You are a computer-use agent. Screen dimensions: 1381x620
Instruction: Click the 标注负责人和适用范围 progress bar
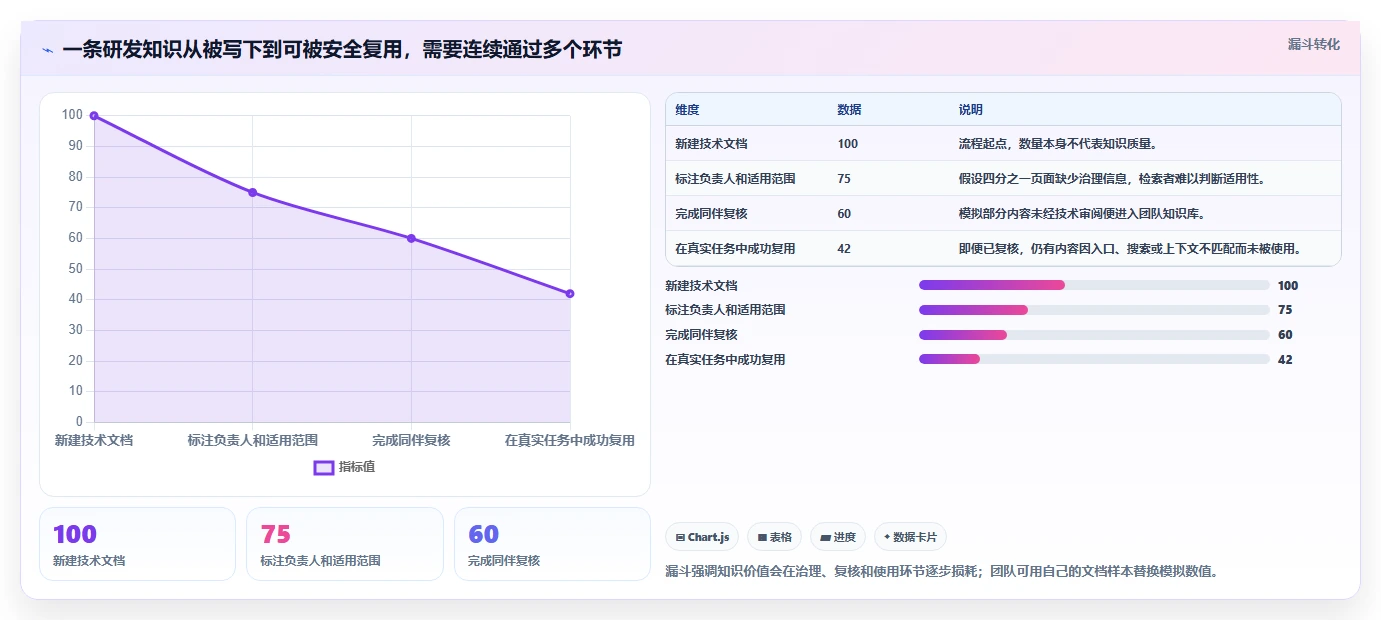[1094, 310]
